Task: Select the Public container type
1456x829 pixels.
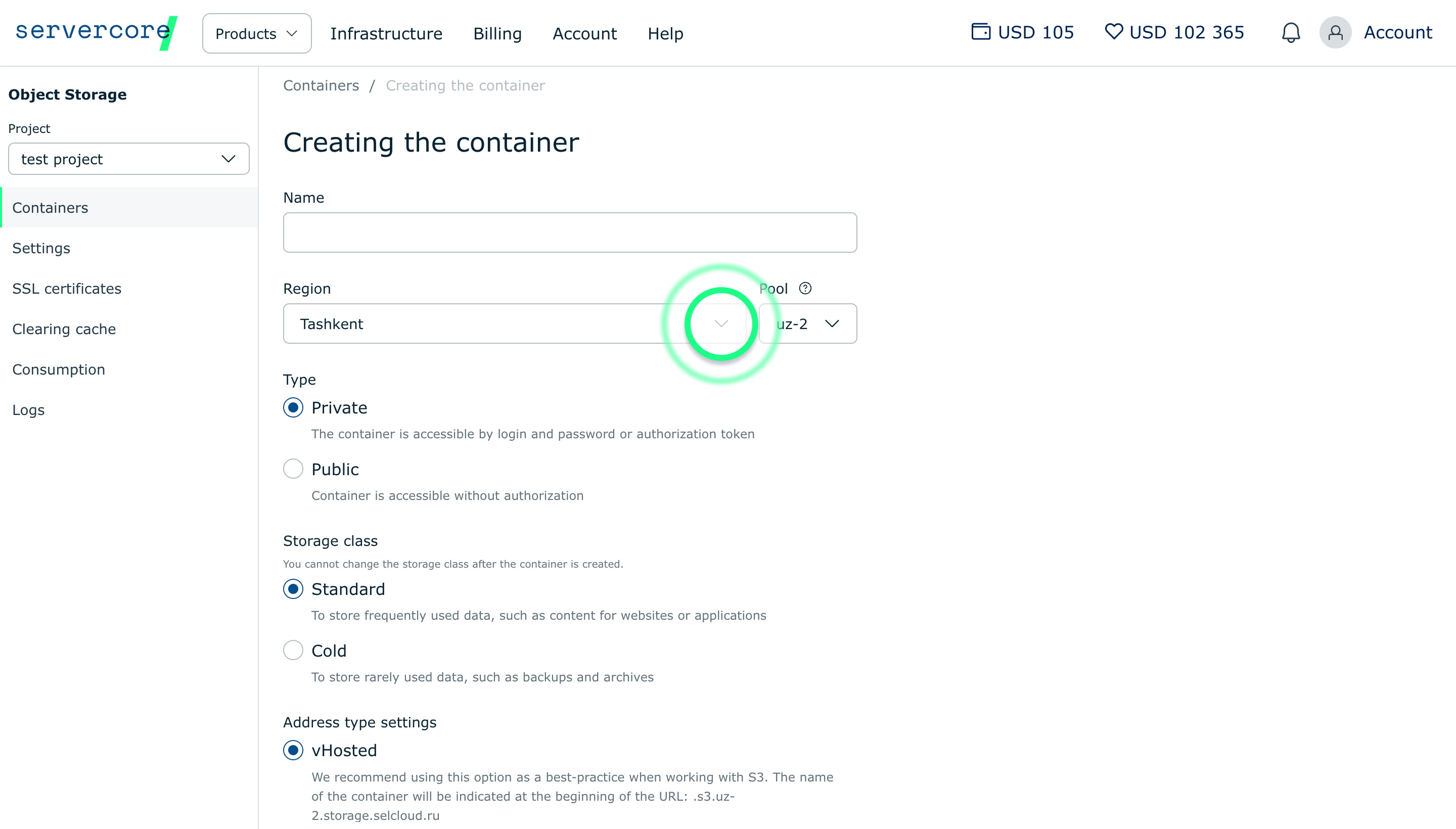Action: 293,469
